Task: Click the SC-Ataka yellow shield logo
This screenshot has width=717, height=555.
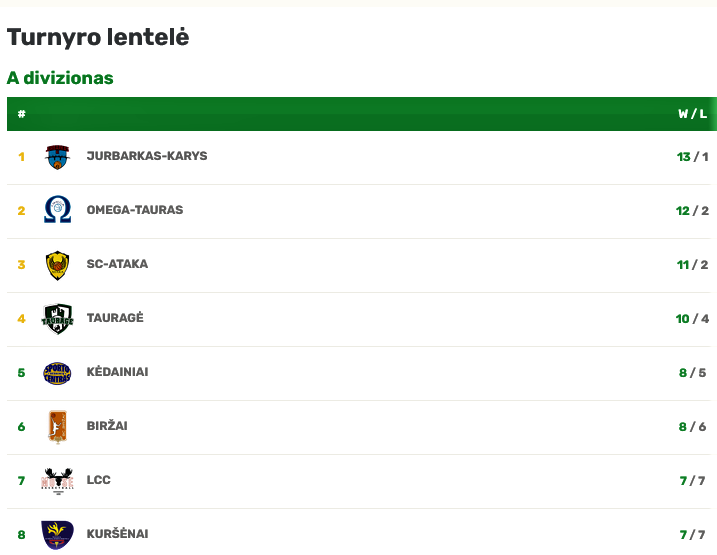Action: point(57,265)
